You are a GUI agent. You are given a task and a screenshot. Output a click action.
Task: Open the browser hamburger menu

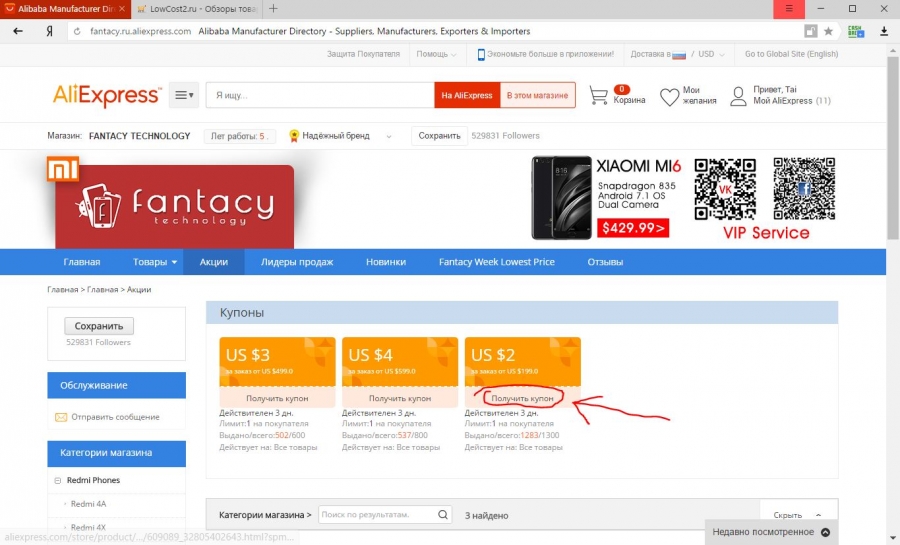(789, 9)
